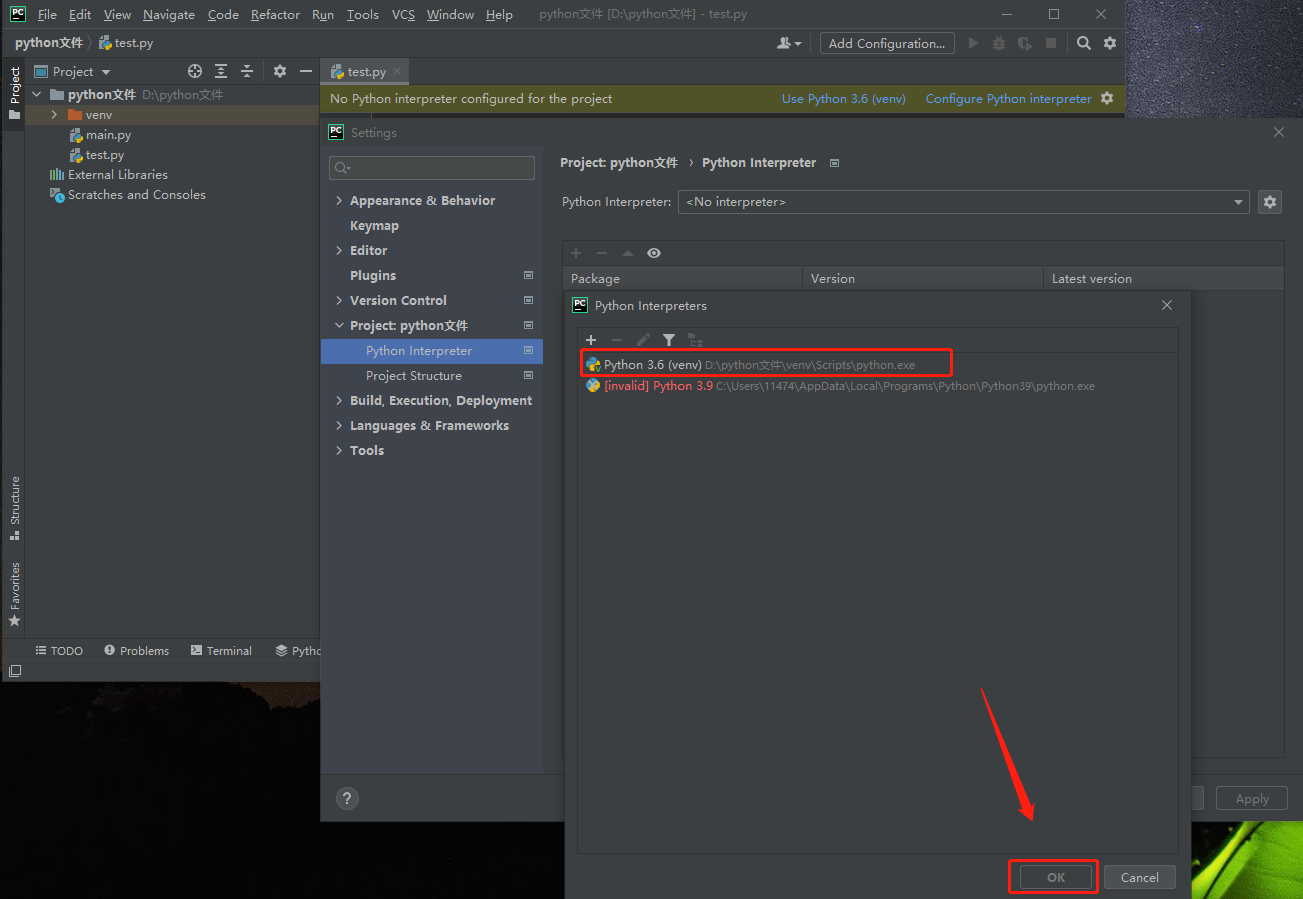Expand Languages & Frameworks settings
Image resolution: width=1303 pixels, height=899 pixels.
(339, 425)
